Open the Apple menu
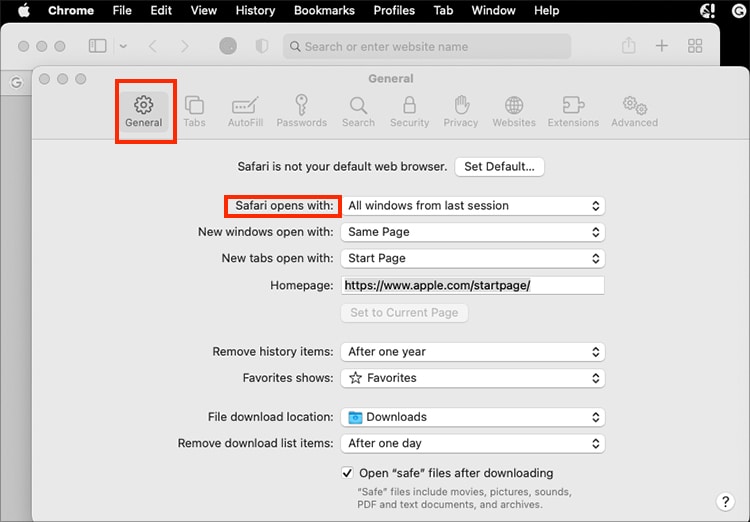The height and width of the screenshot is (522, 750). pos(23,11)
